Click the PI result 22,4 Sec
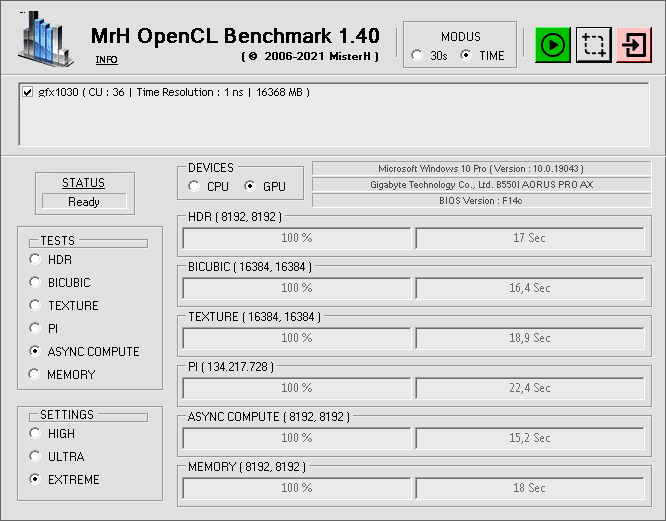The height and width of the screenshot is (521, 666). click(530, 388)
